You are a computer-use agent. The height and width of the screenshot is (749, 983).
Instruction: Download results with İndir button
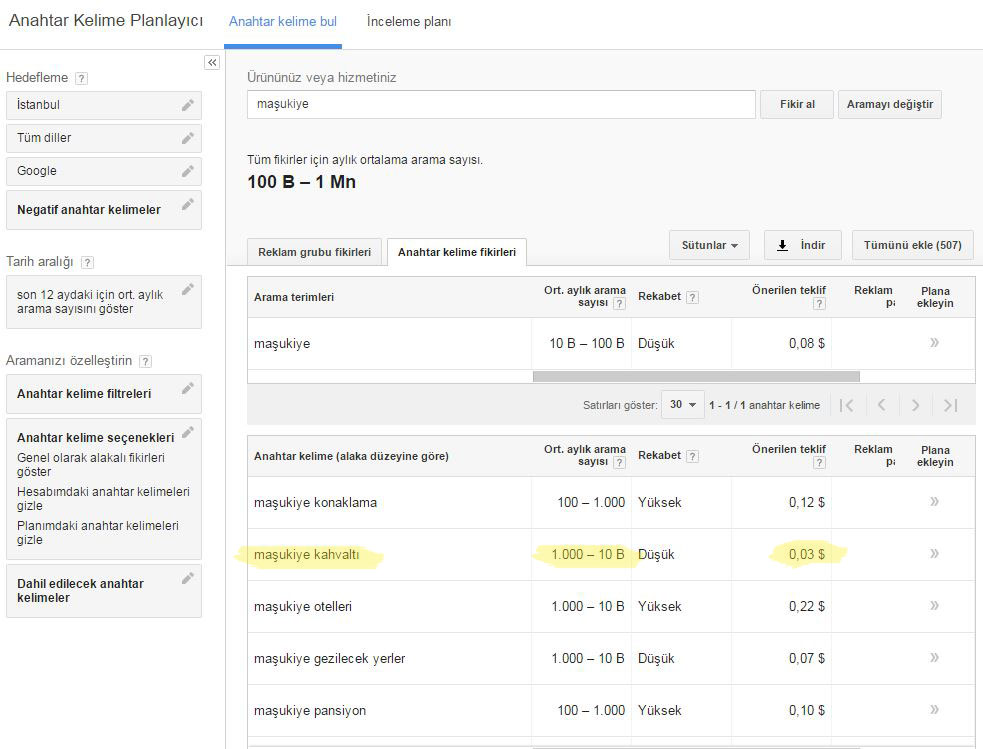tap(802, 245)
